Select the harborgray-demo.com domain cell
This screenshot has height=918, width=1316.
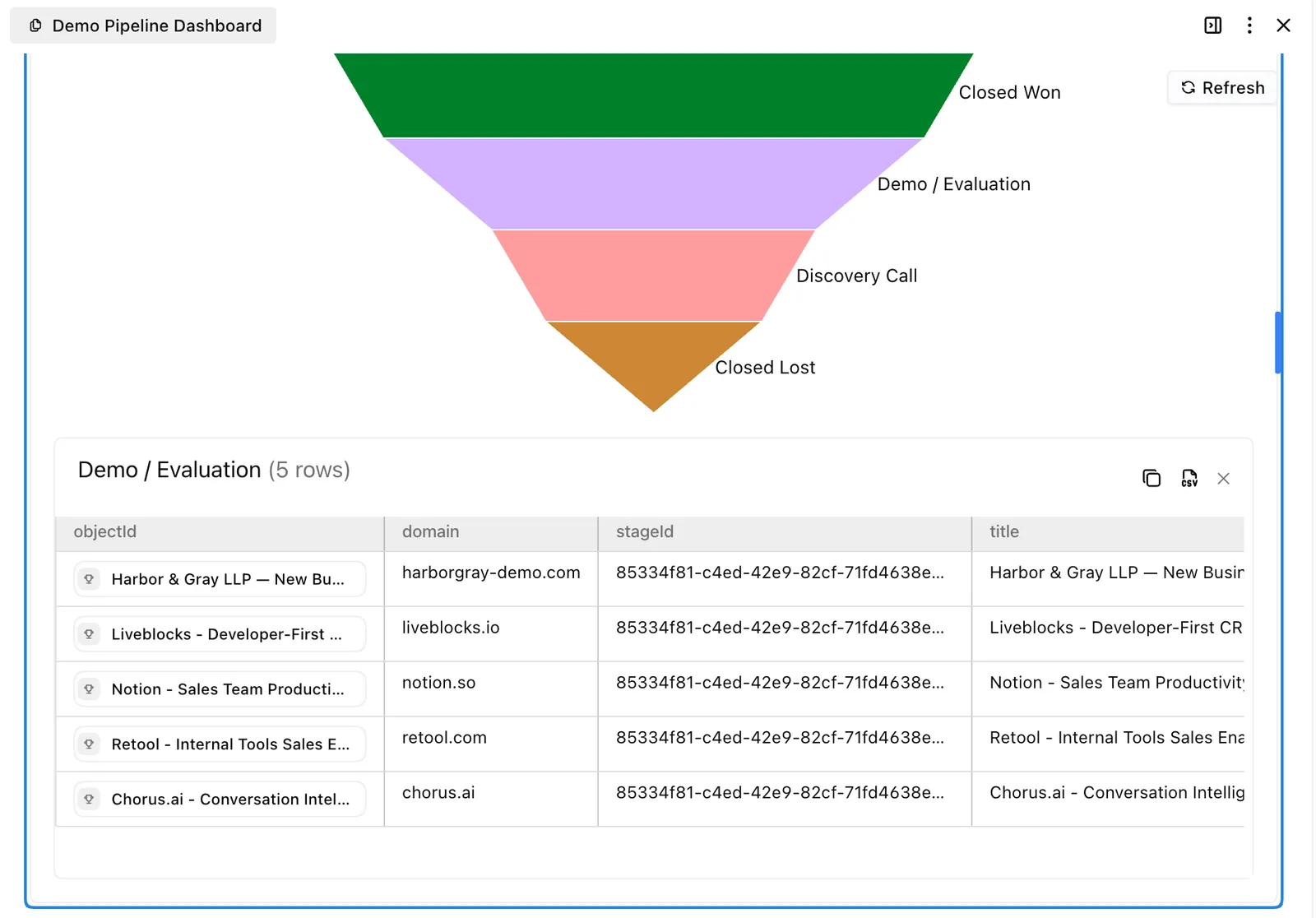491,579
